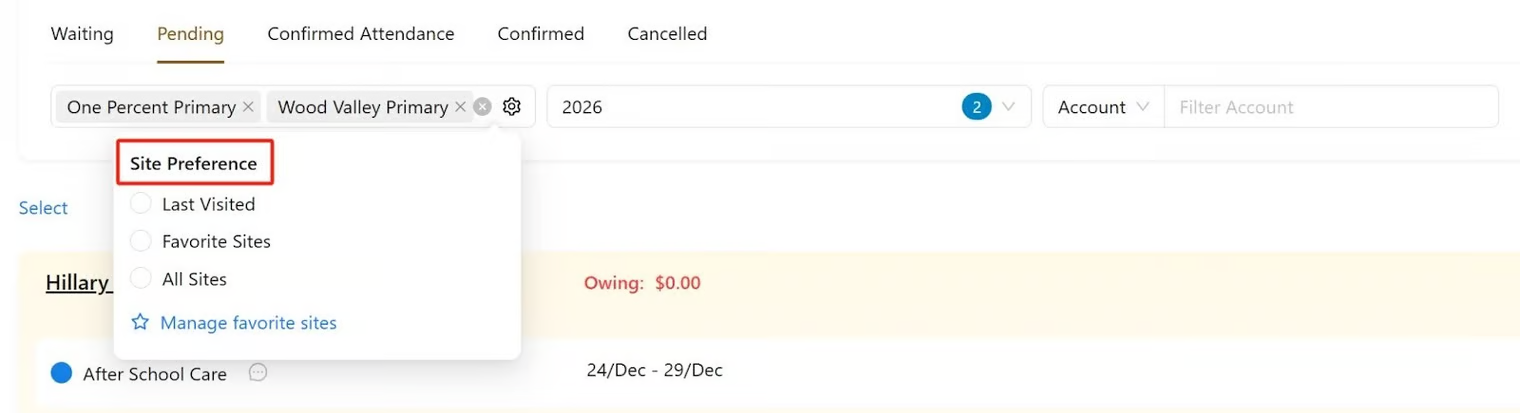Click the Filter Account input field
The height and width of the screenshot is (413, 1520).
tap(1330, 107)
